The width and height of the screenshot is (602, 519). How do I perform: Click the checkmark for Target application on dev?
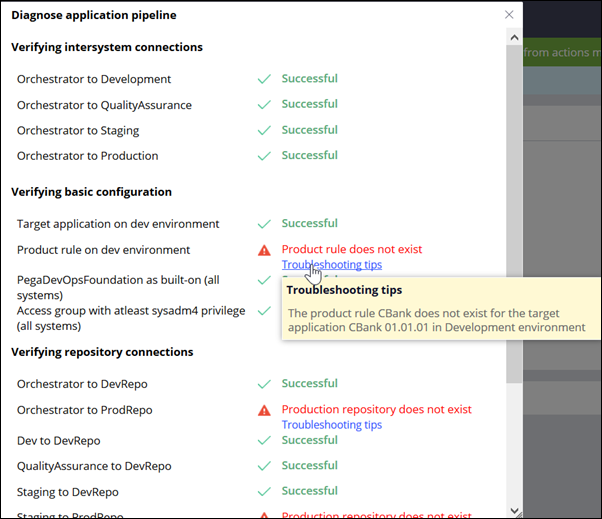(264, 224)
